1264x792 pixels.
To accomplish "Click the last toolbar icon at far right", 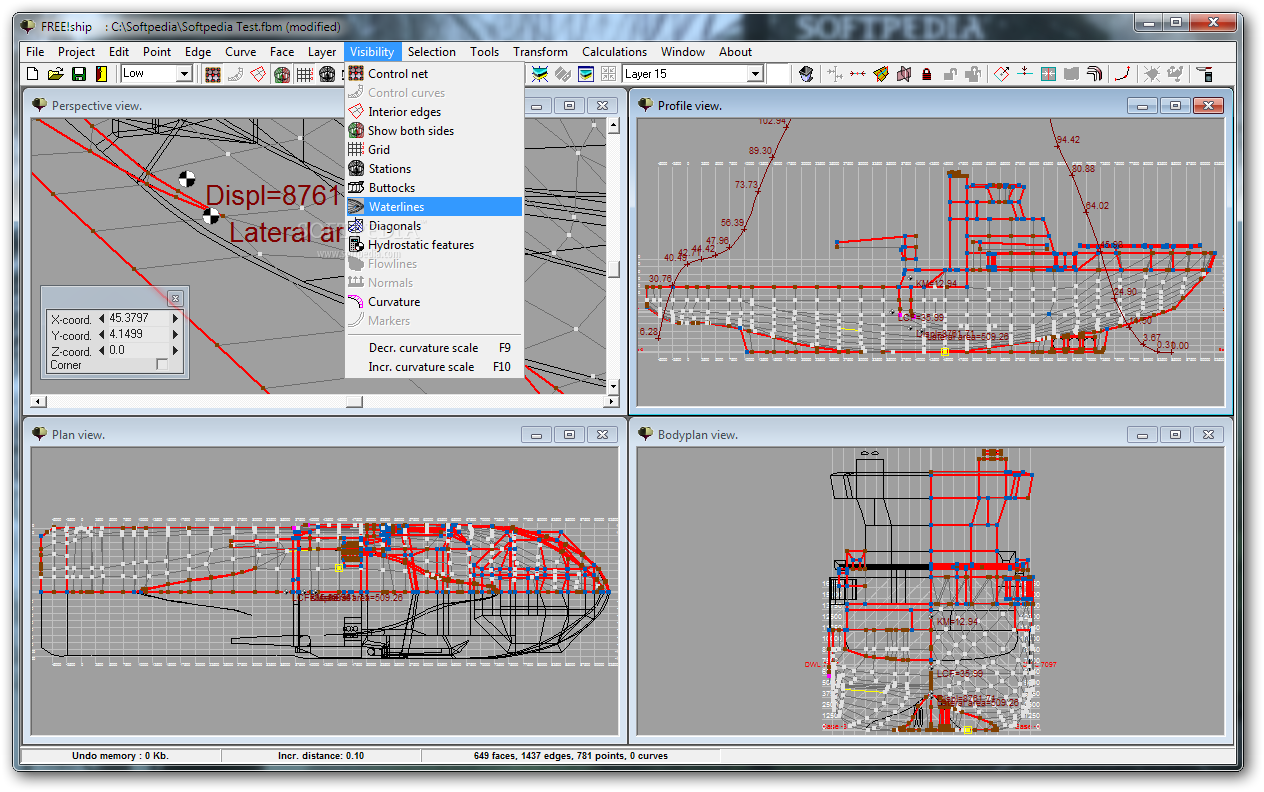I will coord(1205,74).
